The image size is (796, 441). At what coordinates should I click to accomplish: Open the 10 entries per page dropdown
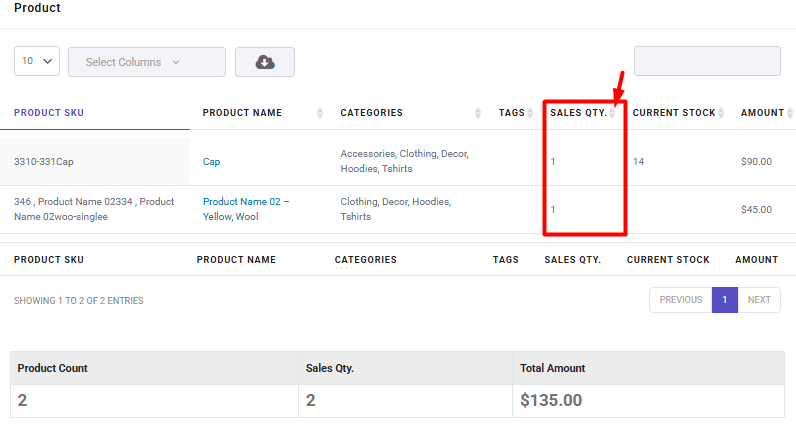tap(37, 61)
